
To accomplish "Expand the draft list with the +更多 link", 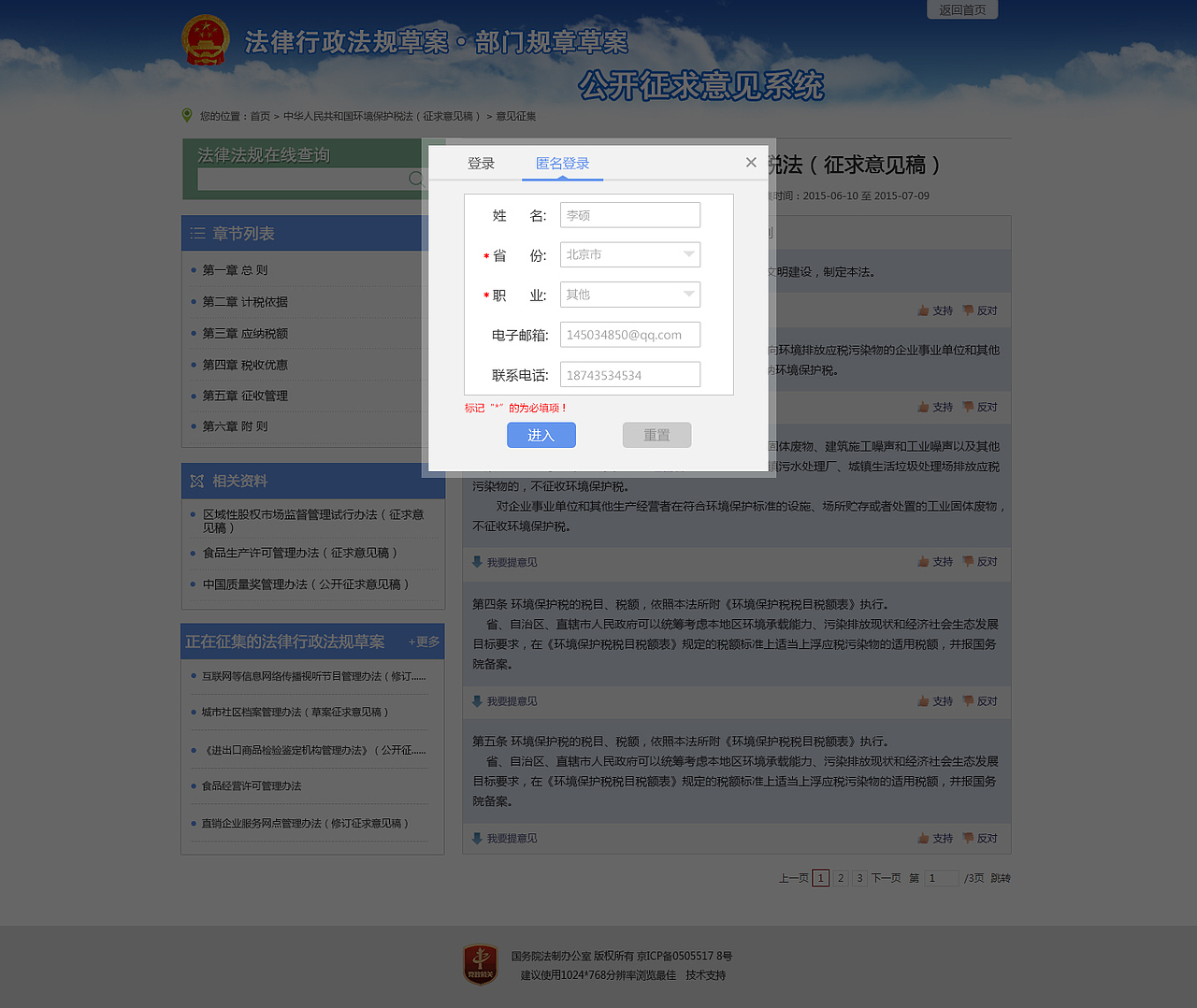I will (423, 641).
